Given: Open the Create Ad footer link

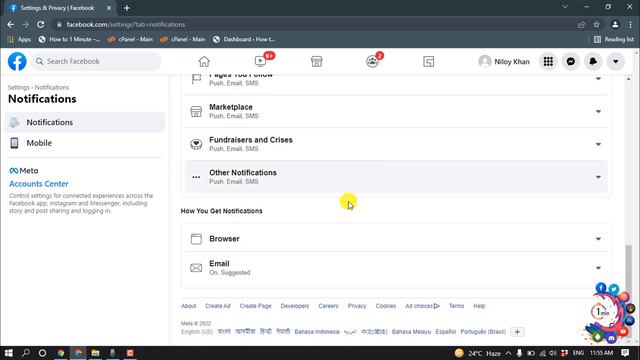Looking at the screenshot, I should [218, 306].
